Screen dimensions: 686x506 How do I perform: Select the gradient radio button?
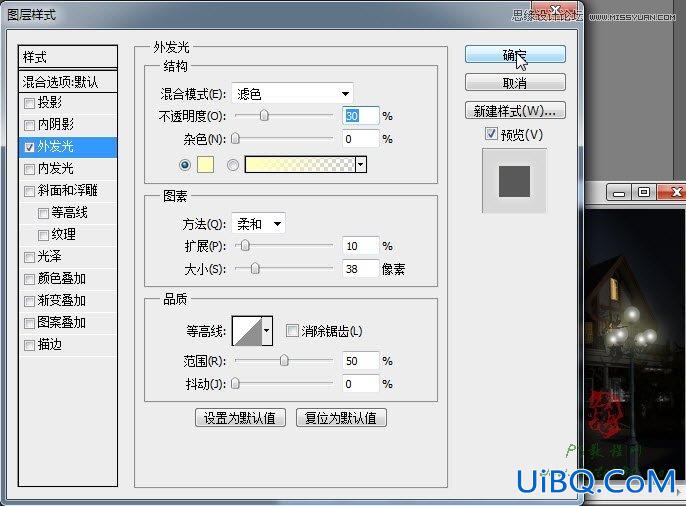coord(233,165)
